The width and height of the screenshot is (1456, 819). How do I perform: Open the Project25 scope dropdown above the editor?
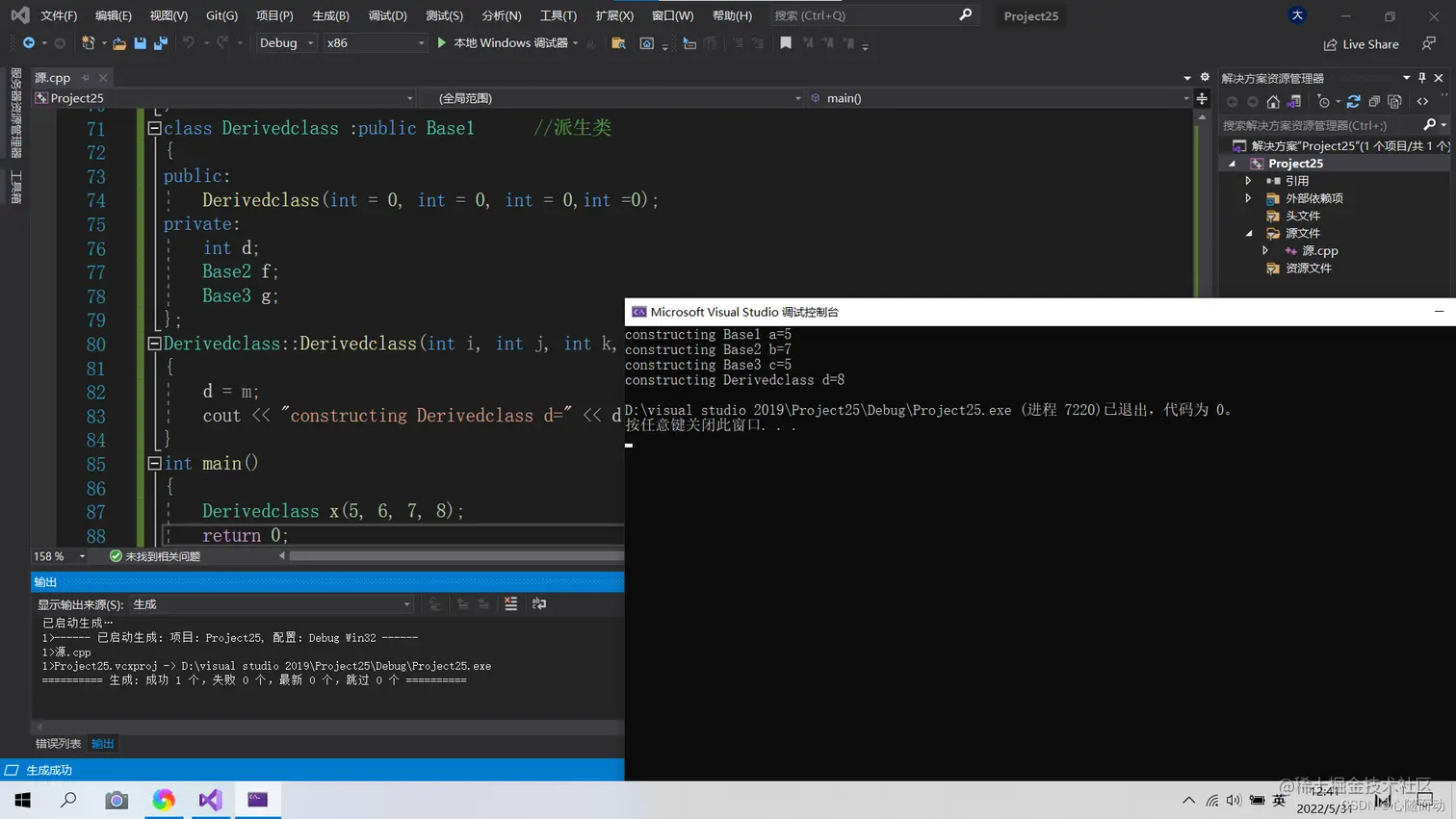[224, 98]
